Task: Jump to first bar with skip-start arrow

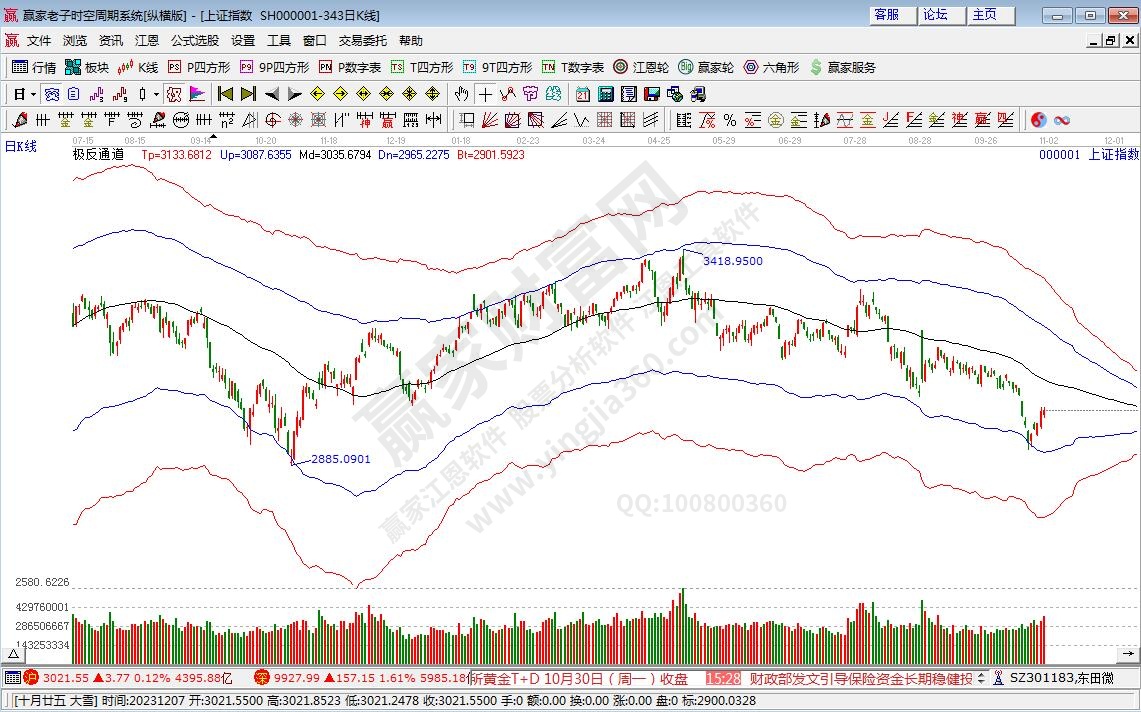Action: pos(225,94)
